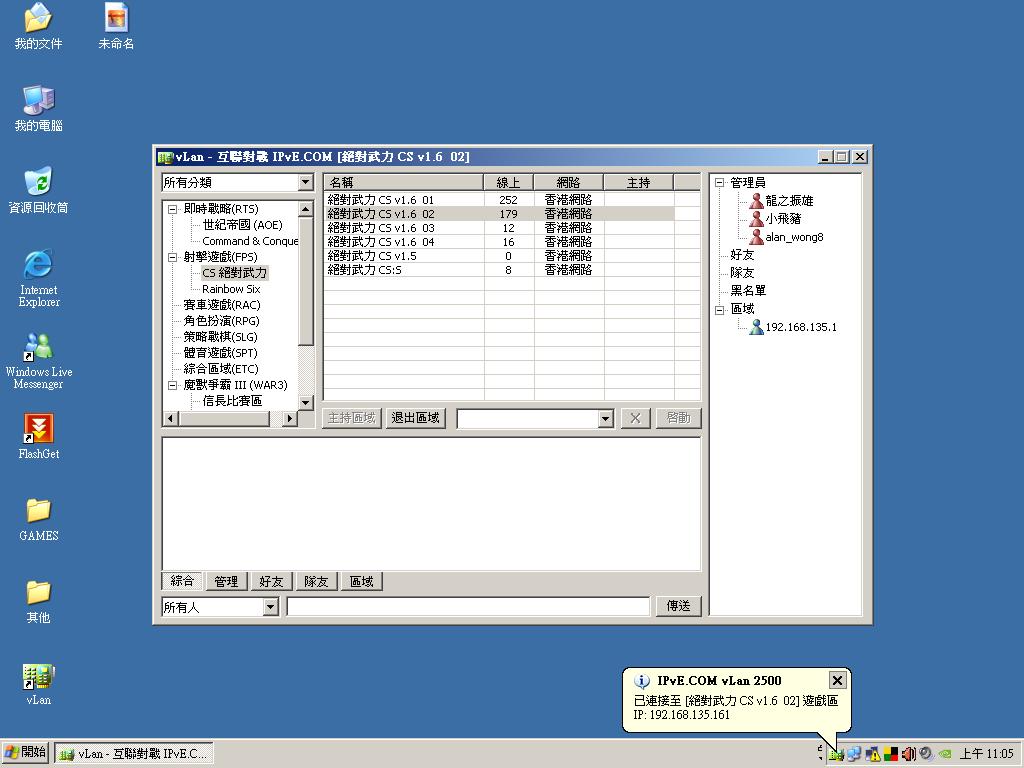Sort room list by 主持 column

pos(638,182)
